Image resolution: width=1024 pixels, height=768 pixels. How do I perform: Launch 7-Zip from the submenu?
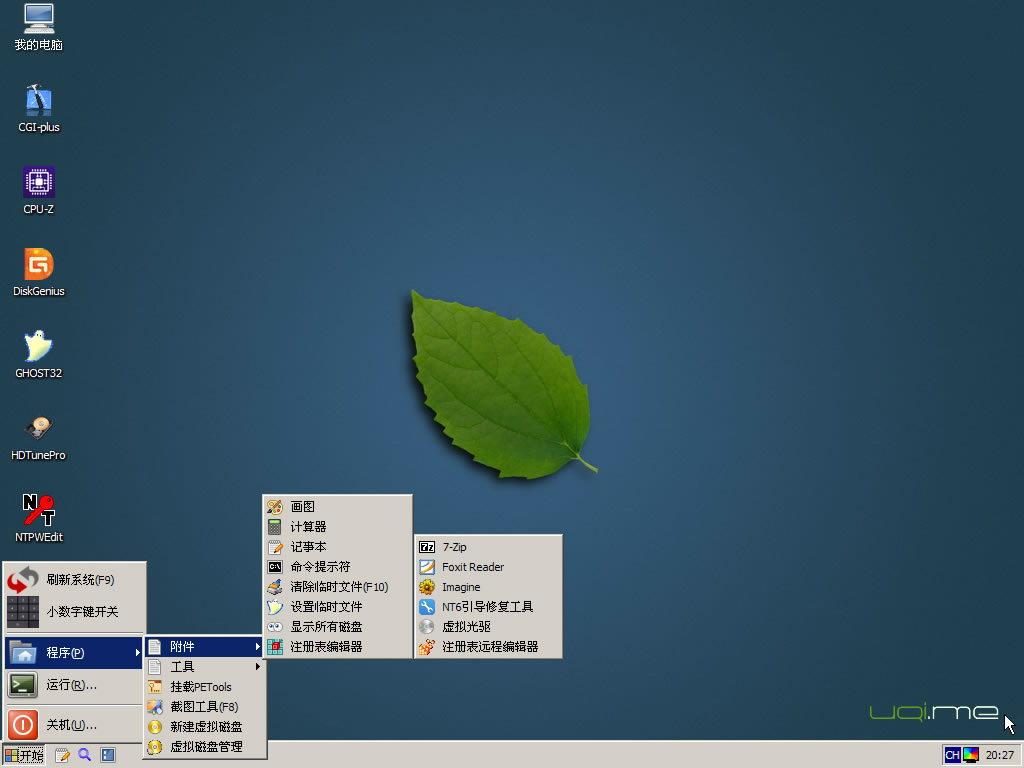[488, 547]
